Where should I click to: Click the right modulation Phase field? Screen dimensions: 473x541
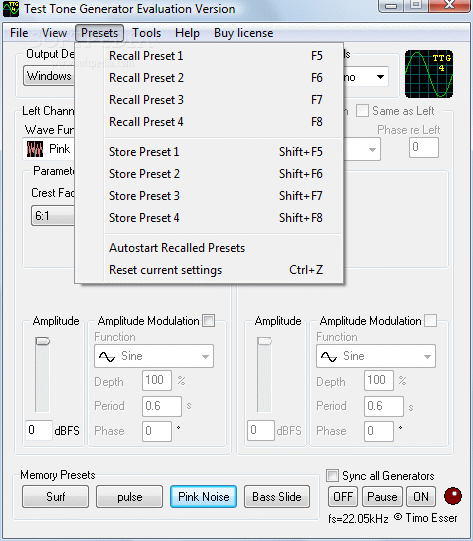coord(379,431)
